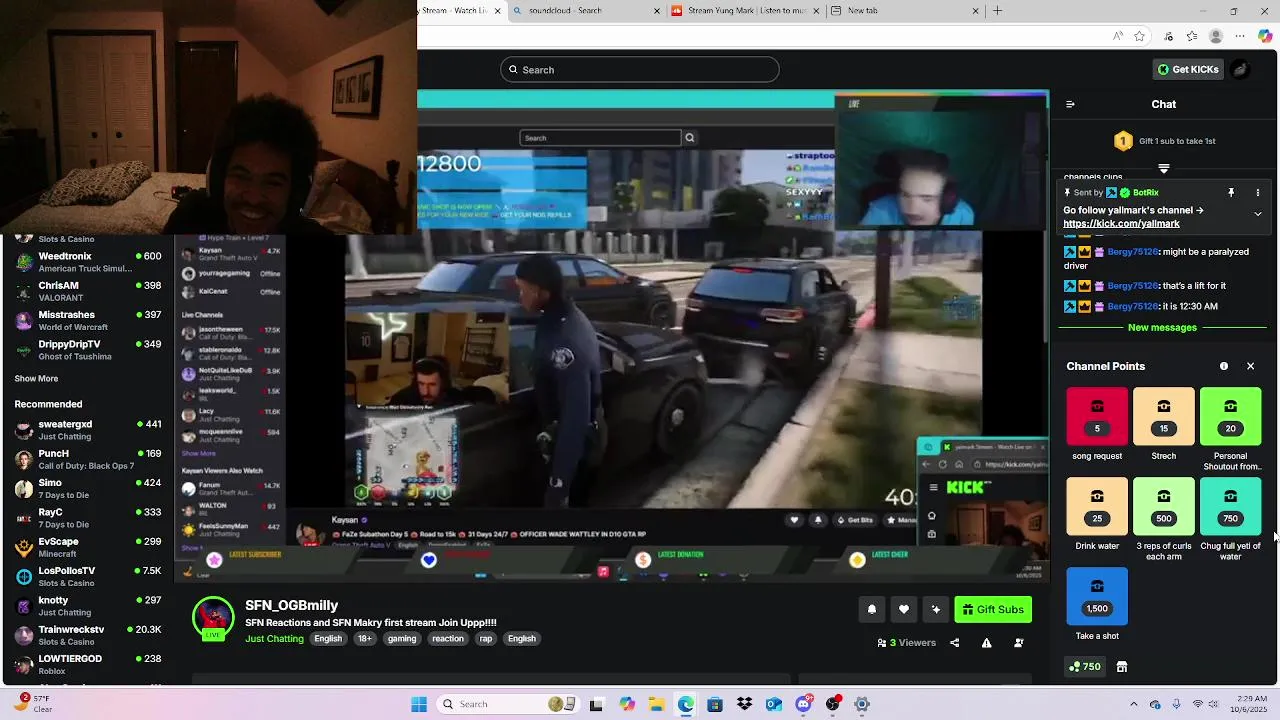Open the profile avatar menu in Kick header
The width and height of the screenshot is (1280, 720).
tap(1240, 69)
